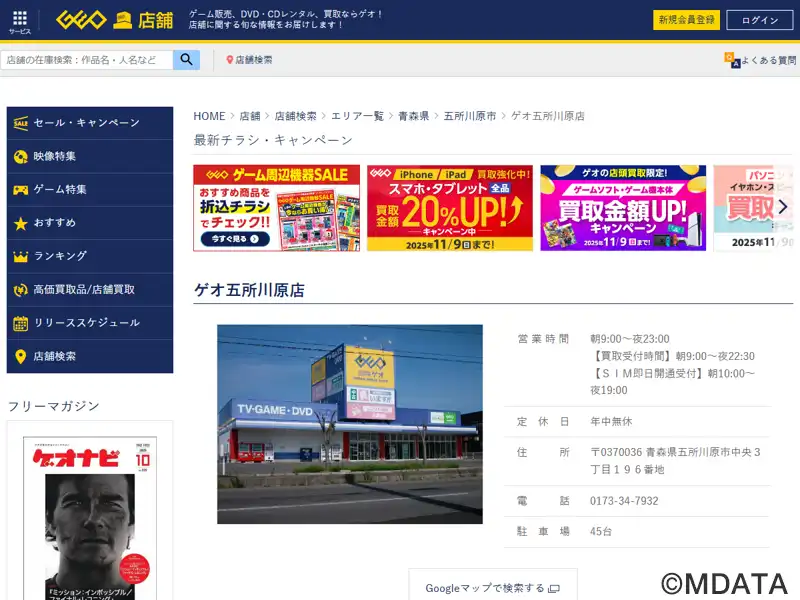
Task: Open ゲーム特集 in the sidebar menu
Action: [x=90, y=189]
